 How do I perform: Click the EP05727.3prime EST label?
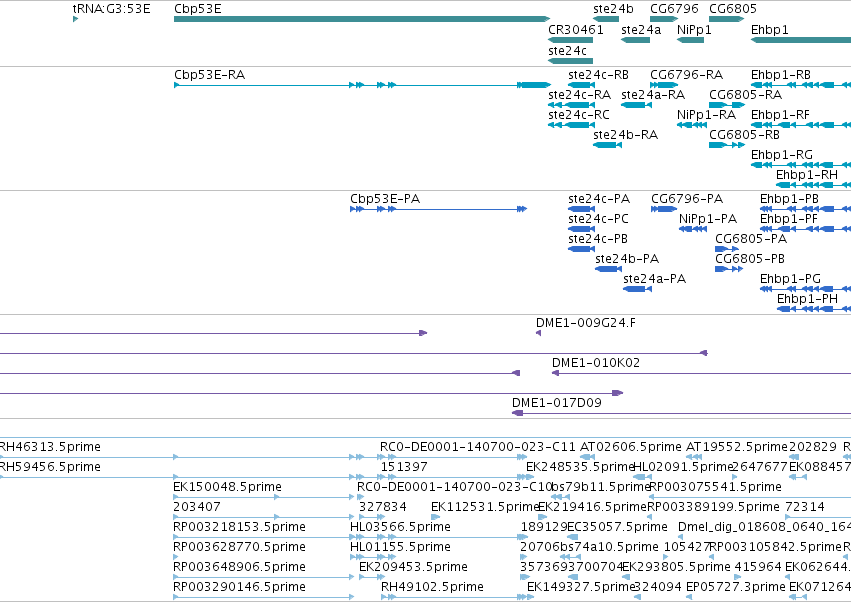coord(736,587)
